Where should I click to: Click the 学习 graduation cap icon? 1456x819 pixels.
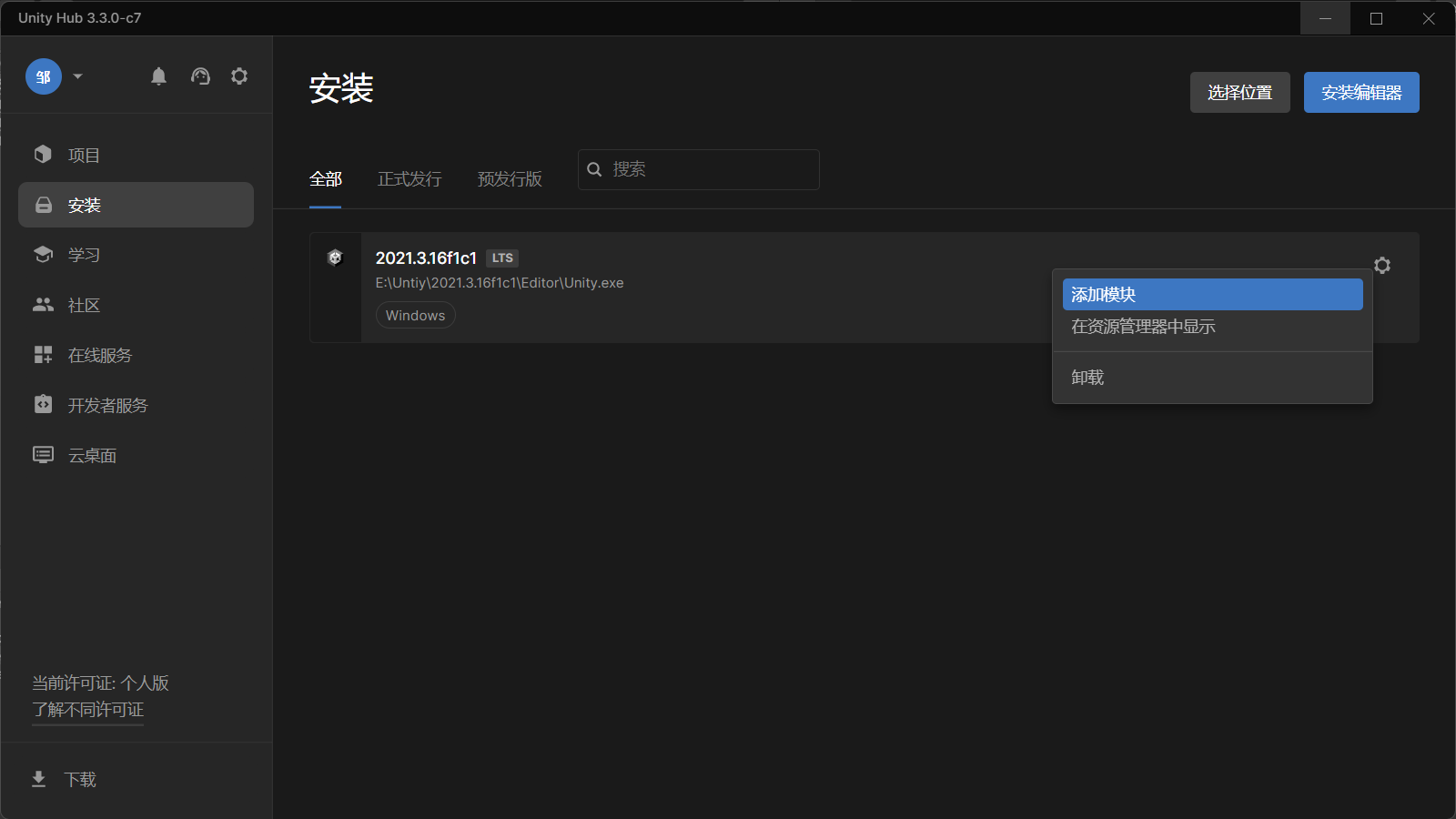pos(43,254)
